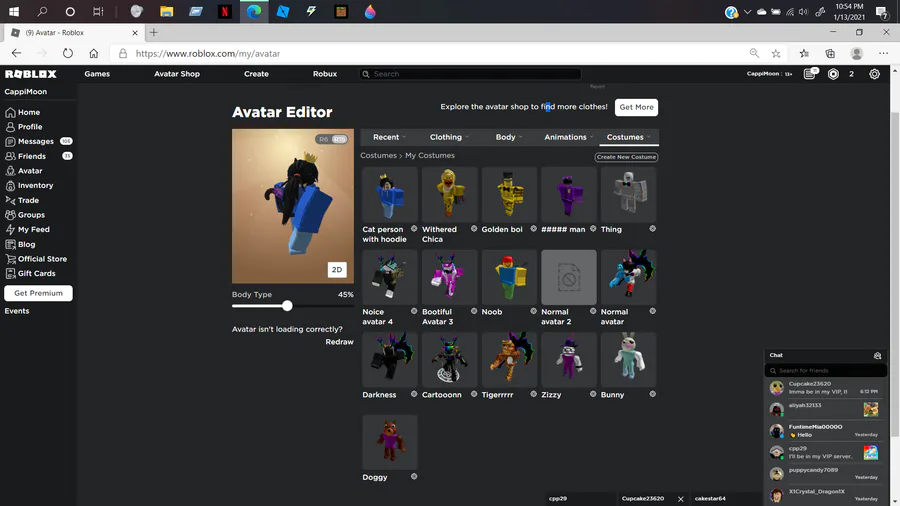Expand the Clothing dropdown tab
Image resolution: width=900 pixels, height=506 pixels.
point(449,137)
